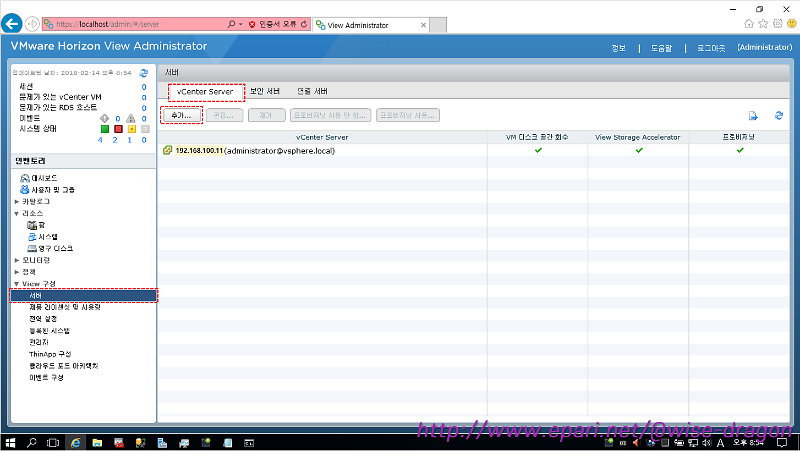Open the persistent disks item

coord(50,248)
